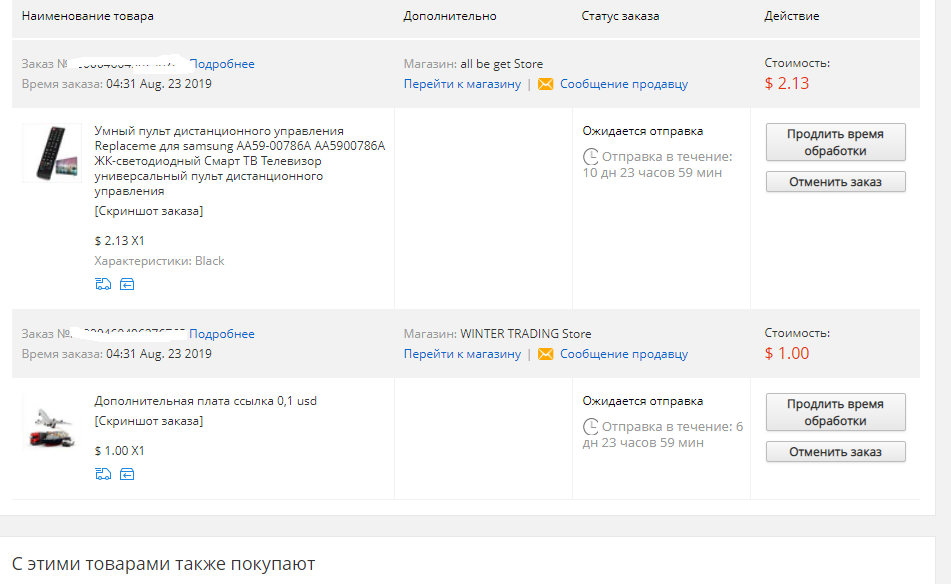Extend processing time for remote control order

coord(835,142)
